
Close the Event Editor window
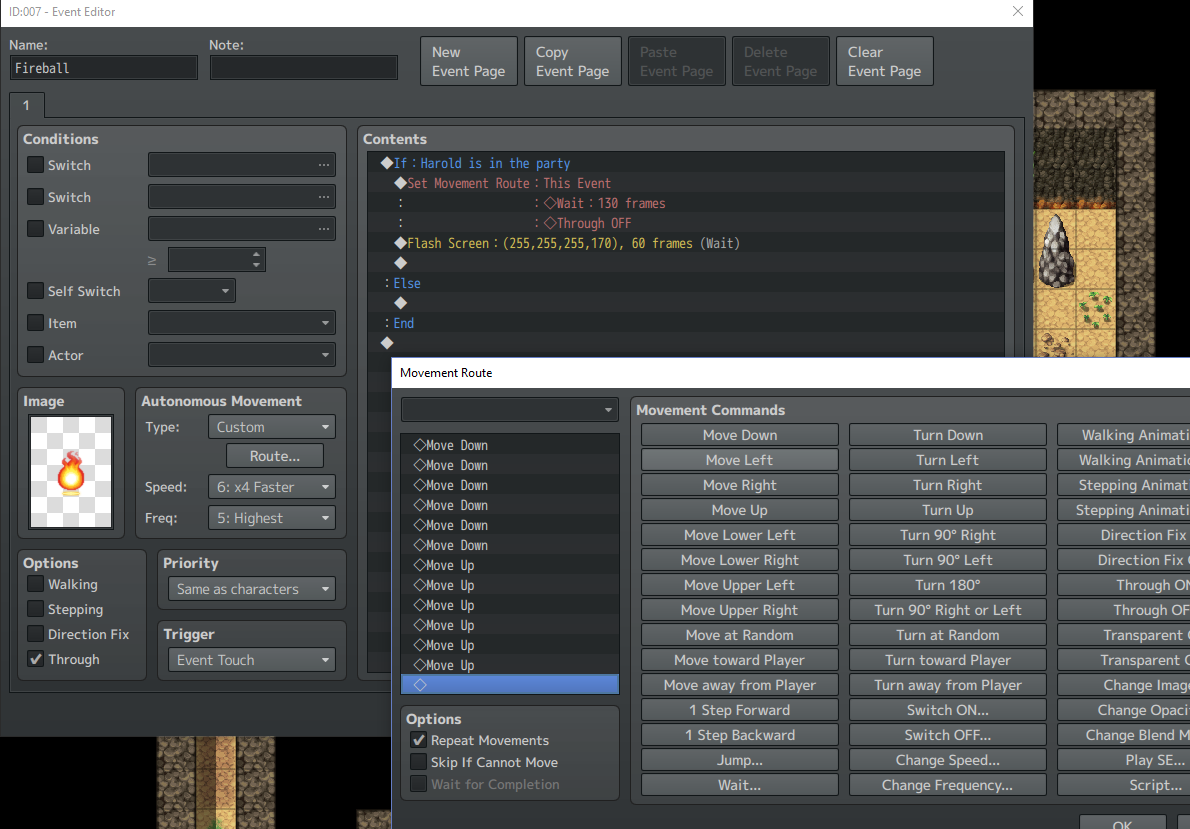(1018, 11)
